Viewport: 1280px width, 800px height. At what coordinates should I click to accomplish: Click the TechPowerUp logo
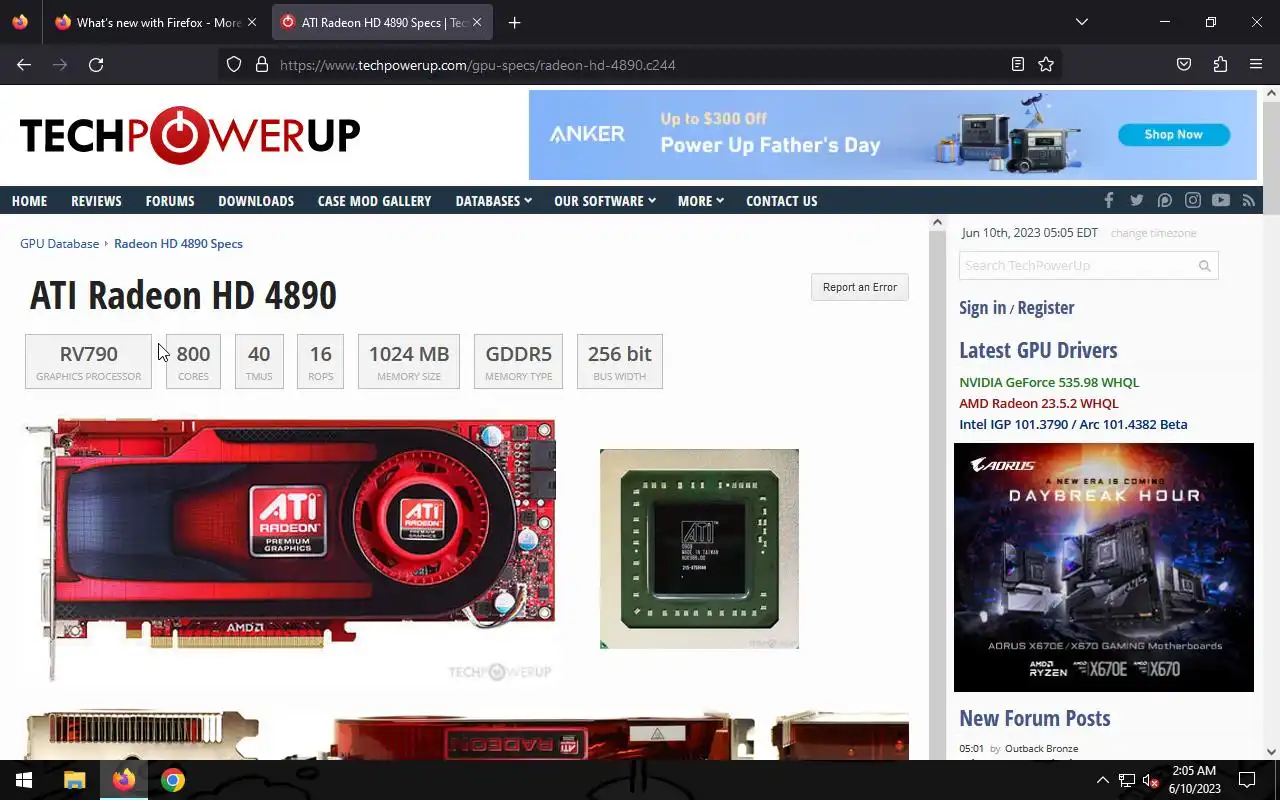coord(190,135)
